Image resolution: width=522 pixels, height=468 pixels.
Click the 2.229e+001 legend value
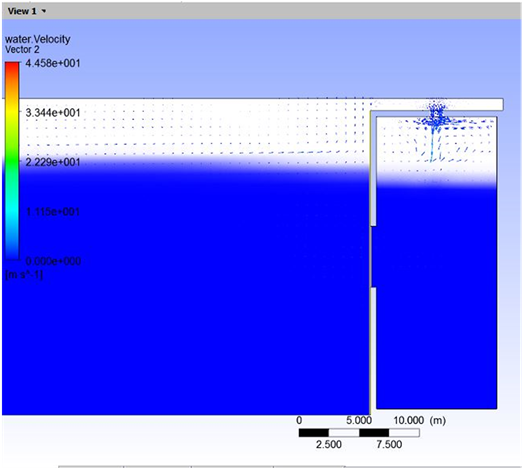(x=53, y=162)
